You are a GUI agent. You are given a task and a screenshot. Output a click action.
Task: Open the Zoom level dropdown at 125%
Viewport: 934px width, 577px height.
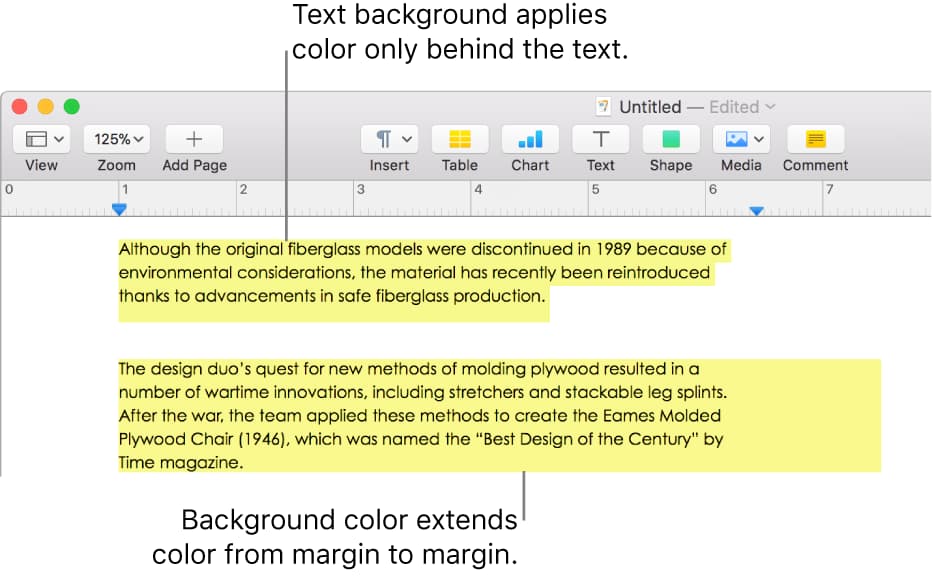click(x=116, y=139)
